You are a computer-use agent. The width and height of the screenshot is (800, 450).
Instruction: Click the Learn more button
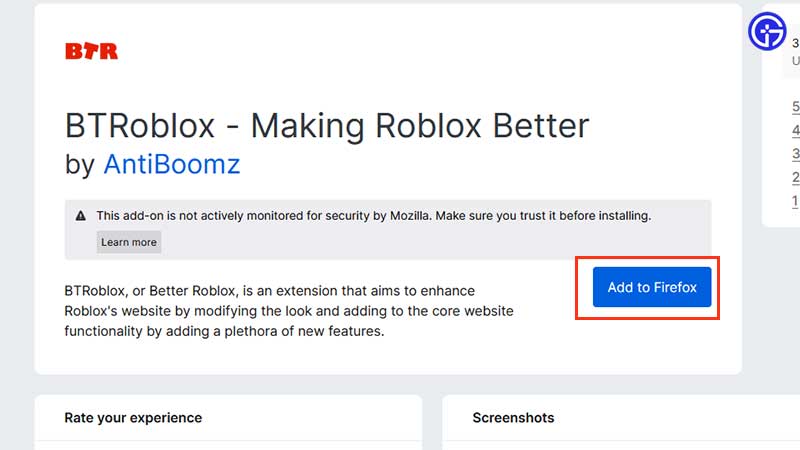(129, 242)
